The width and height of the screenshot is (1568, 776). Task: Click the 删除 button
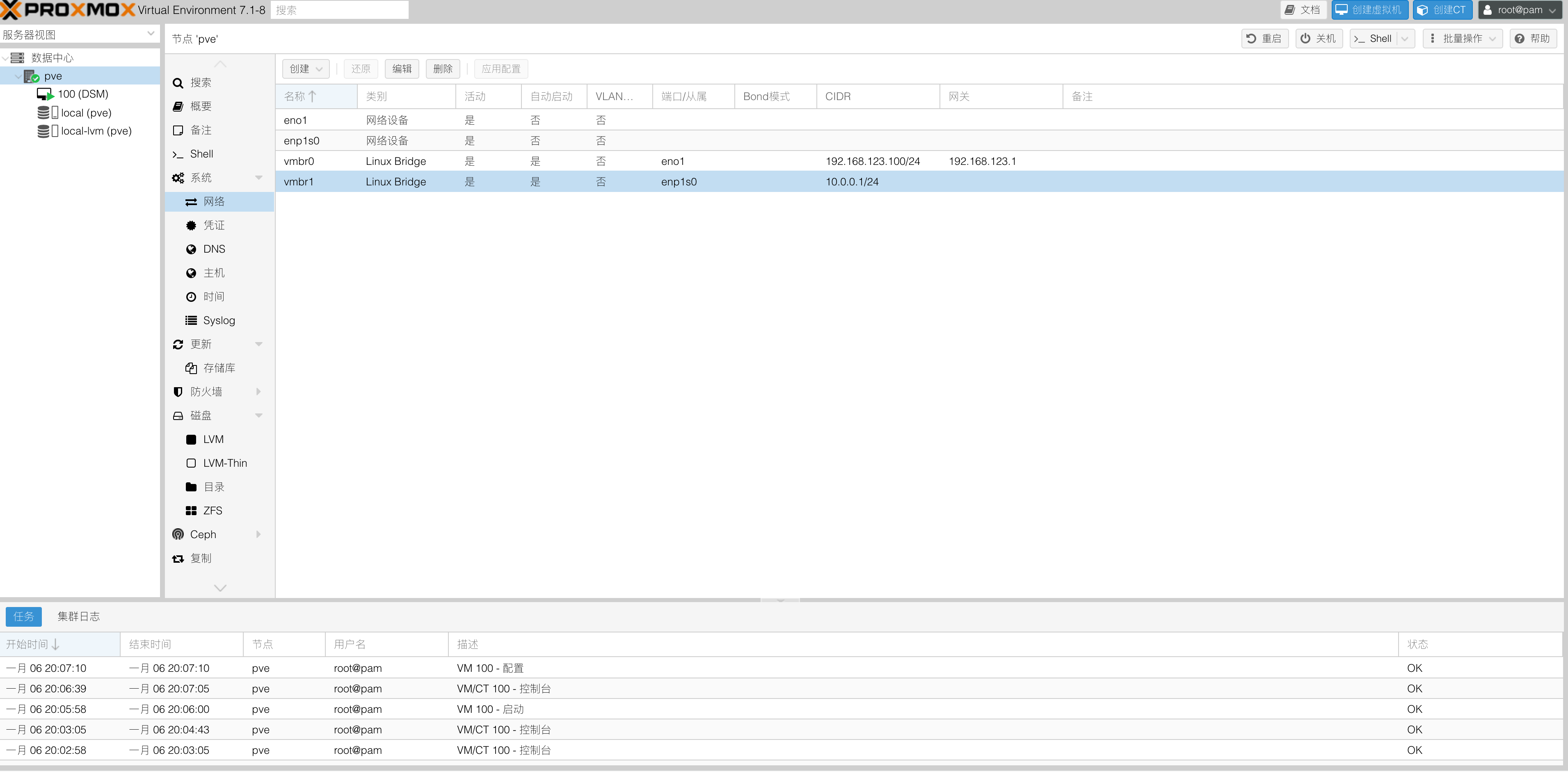443,69
